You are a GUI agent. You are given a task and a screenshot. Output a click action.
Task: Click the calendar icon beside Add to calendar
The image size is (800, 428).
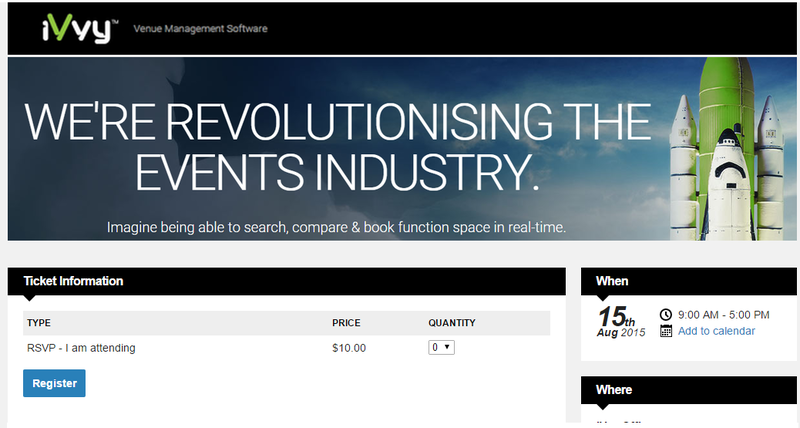[667, 331]
